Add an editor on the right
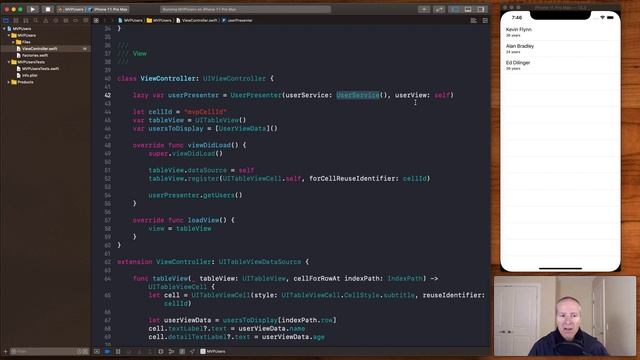 pyautogui.click(x=485, y=20)
